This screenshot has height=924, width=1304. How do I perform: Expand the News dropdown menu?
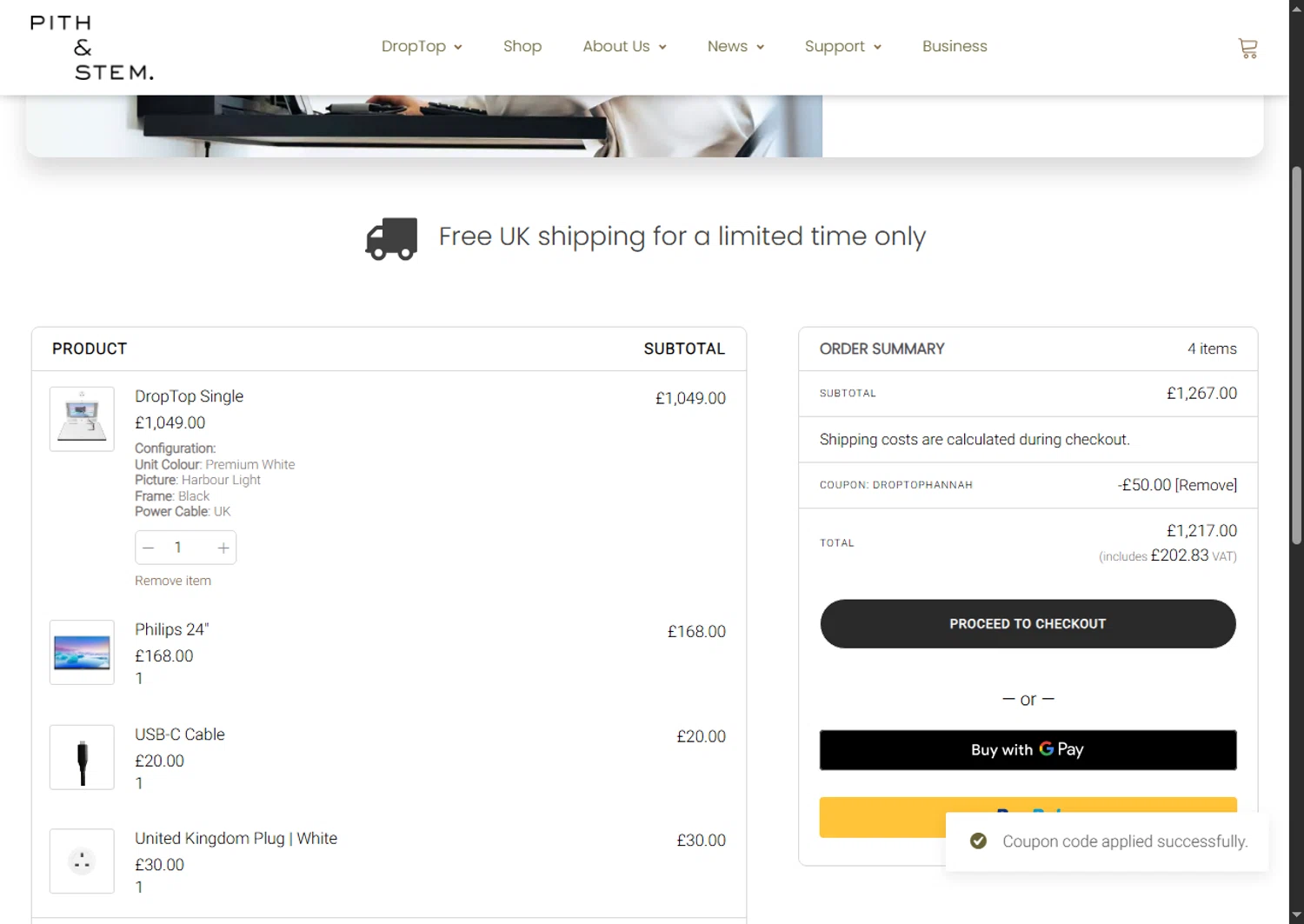point(735,47)
